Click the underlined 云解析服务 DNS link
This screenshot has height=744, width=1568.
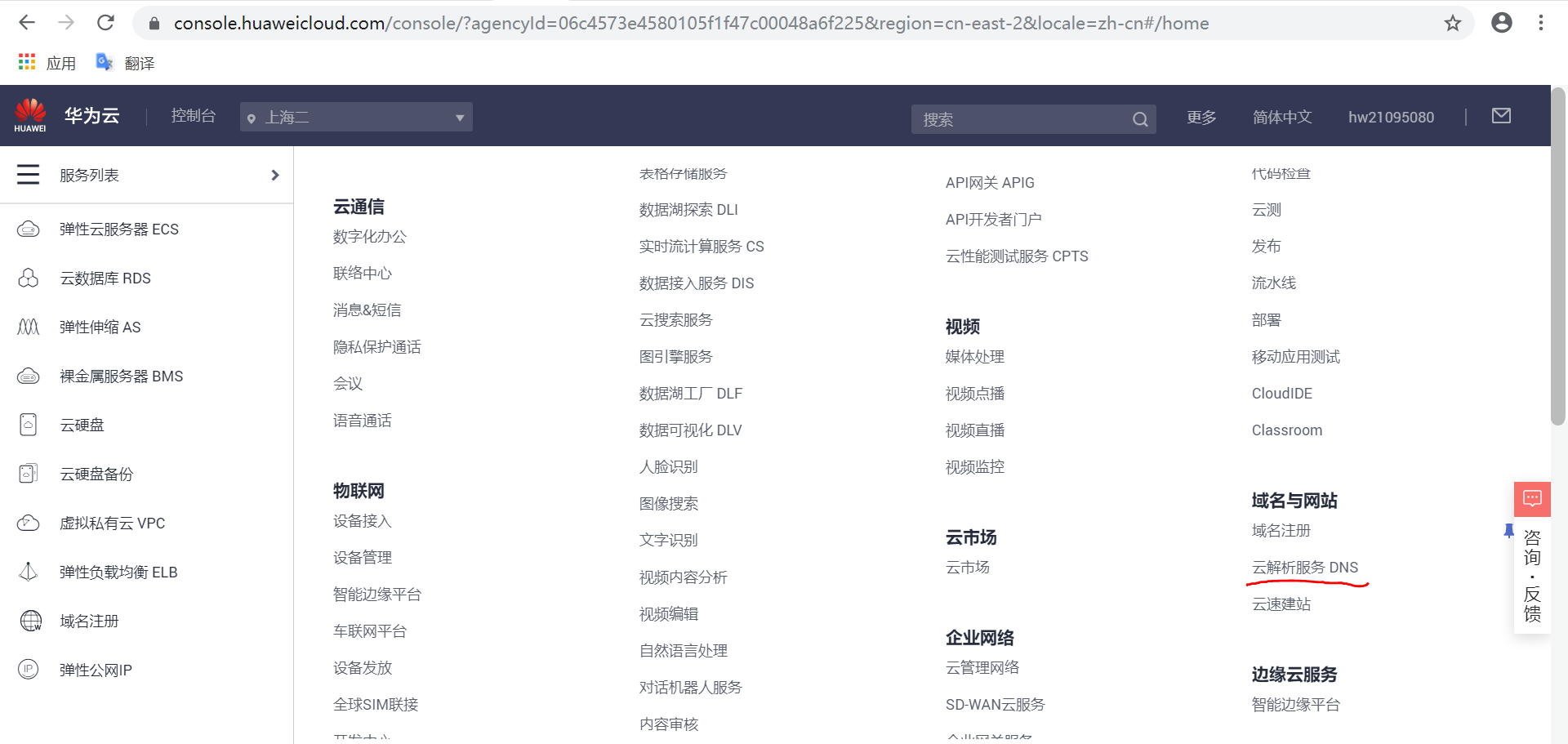click(1304, 567)
